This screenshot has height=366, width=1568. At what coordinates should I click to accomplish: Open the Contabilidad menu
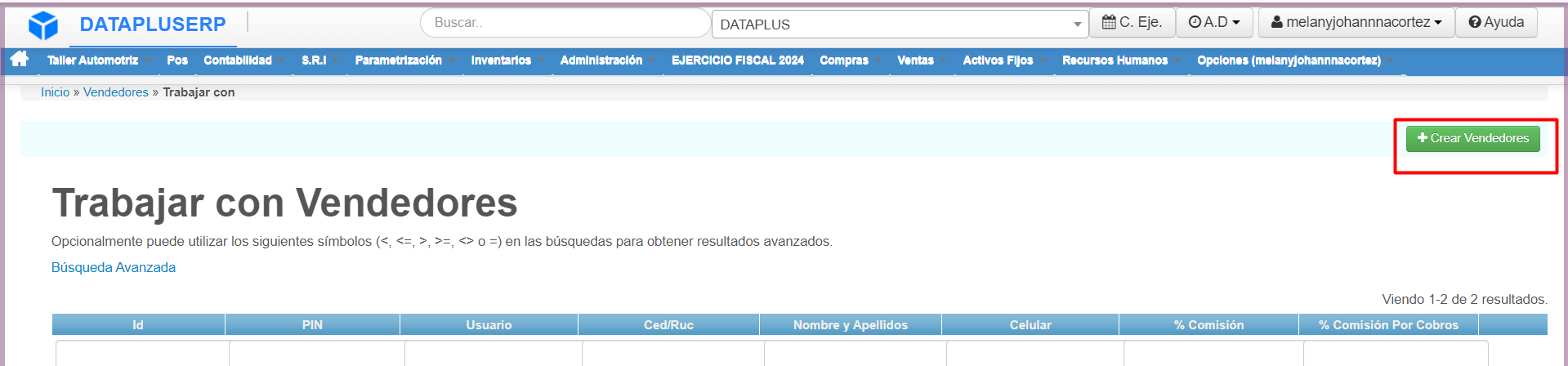click(238, 60)
